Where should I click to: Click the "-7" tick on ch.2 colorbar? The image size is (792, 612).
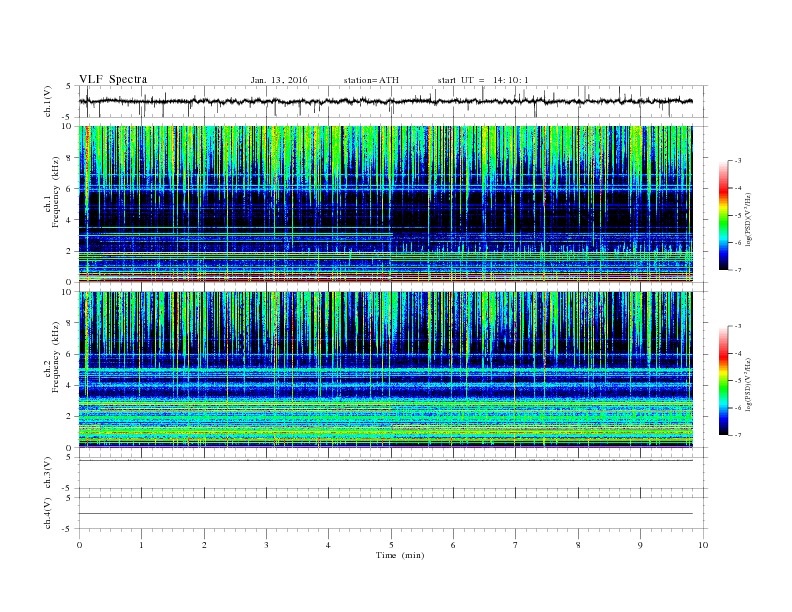[x=738, y=435]
